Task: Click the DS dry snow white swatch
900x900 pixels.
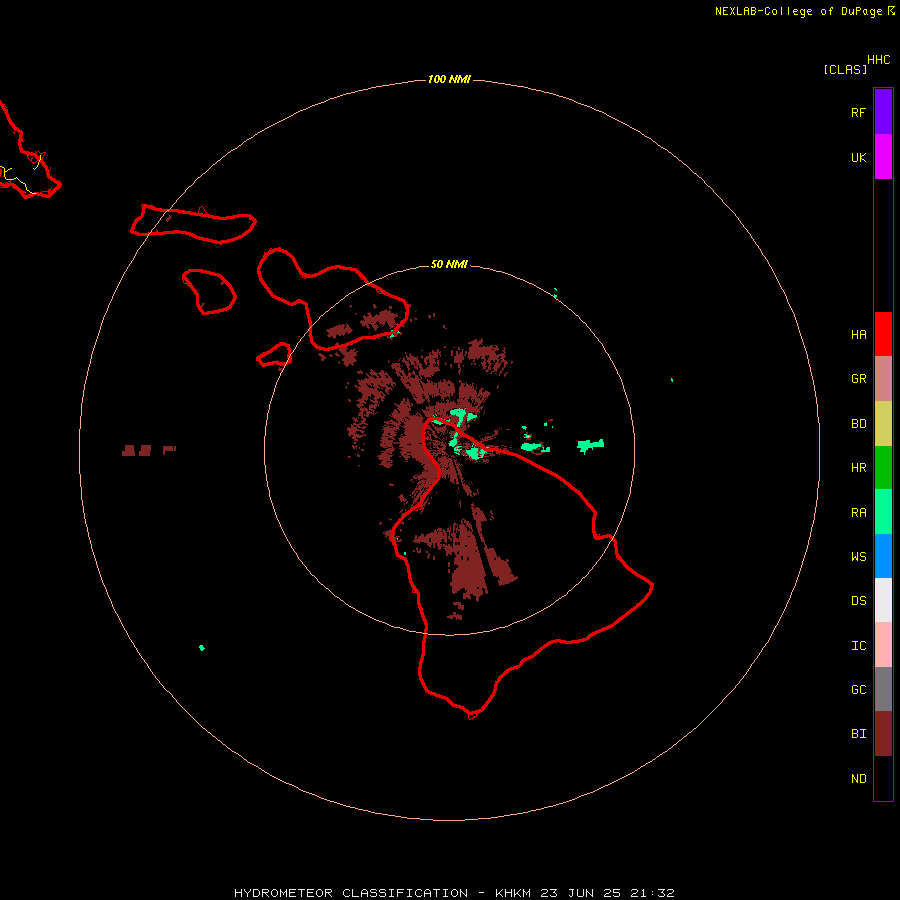Action: tap(883, 600)
